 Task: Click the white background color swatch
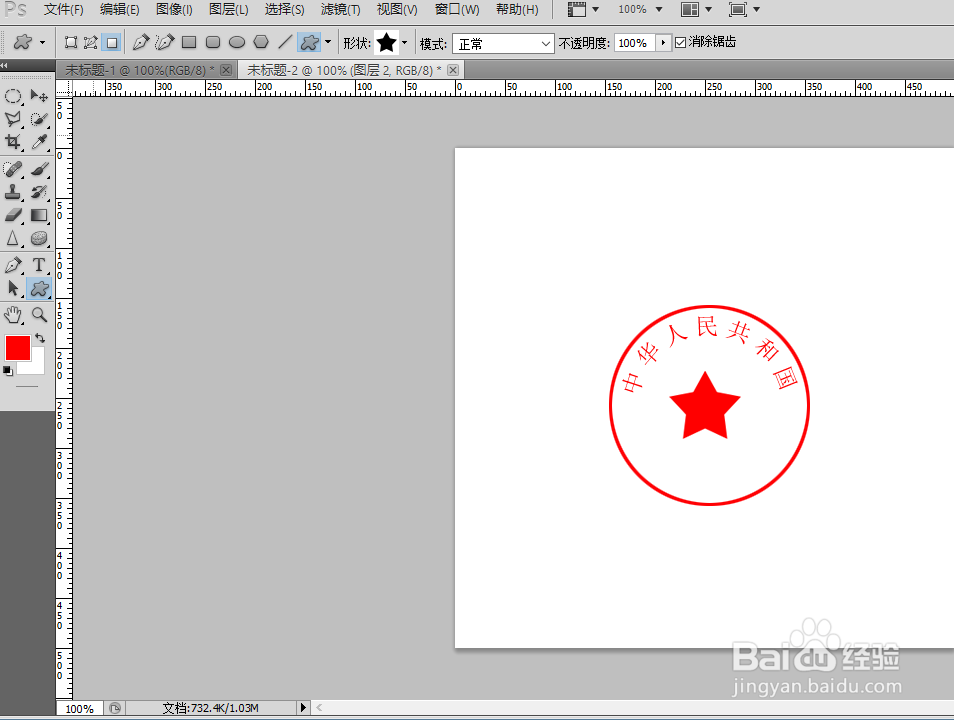(x=37, y=364)
